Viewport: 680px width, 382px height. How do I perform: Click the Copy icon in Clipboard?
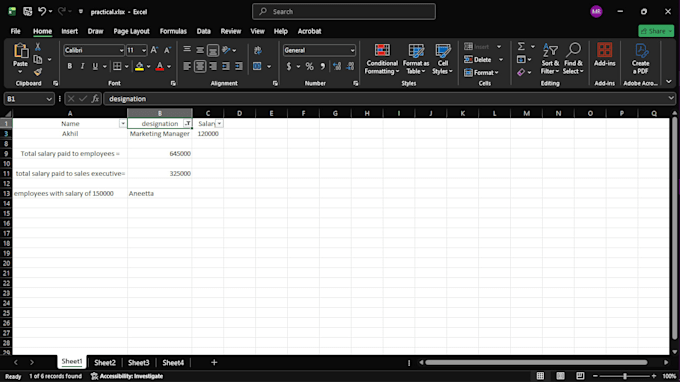tap(38, 59)
